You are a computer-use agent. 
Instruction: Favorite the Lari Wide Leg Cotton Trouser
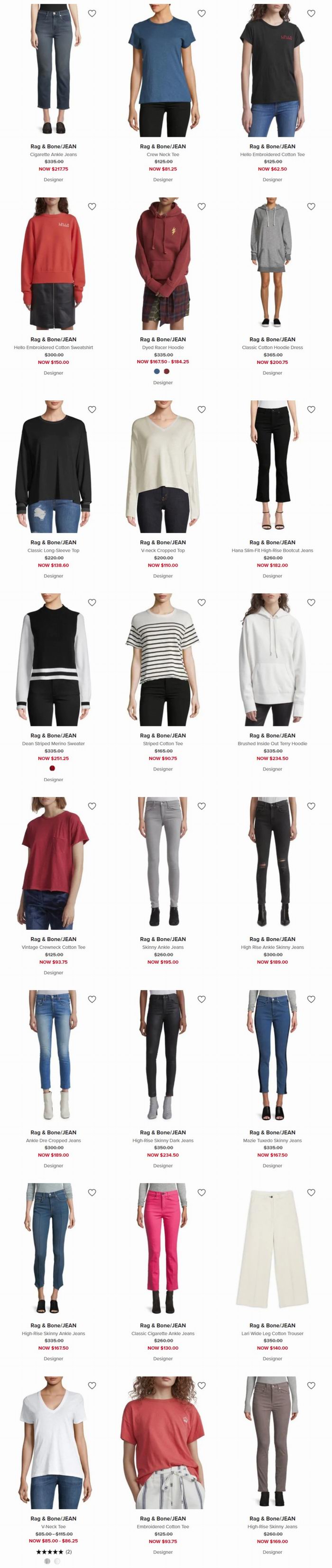coord(311,1192)
